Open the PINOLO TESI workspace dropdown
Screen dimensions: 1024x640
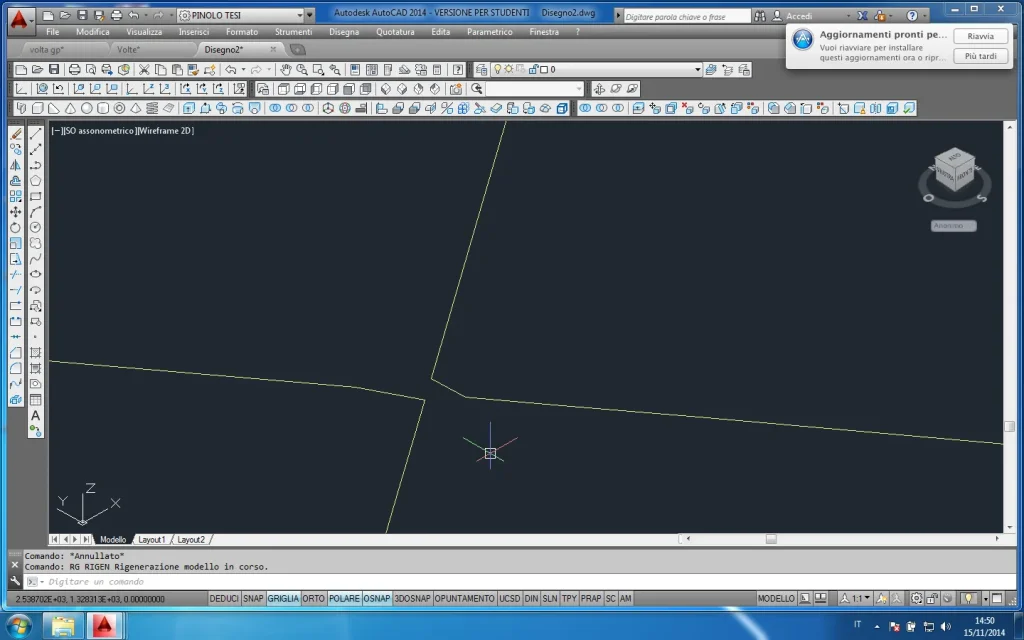point(309,16)
